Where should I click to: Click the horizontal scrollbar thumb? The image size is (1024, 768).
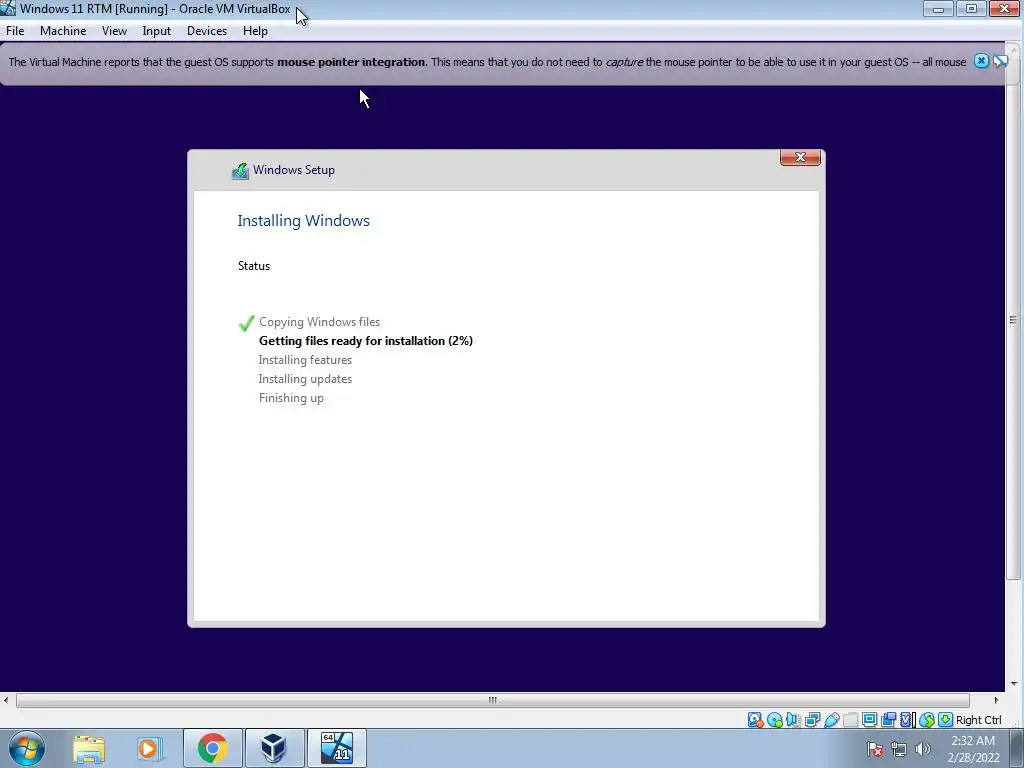(x=492, y=700)
